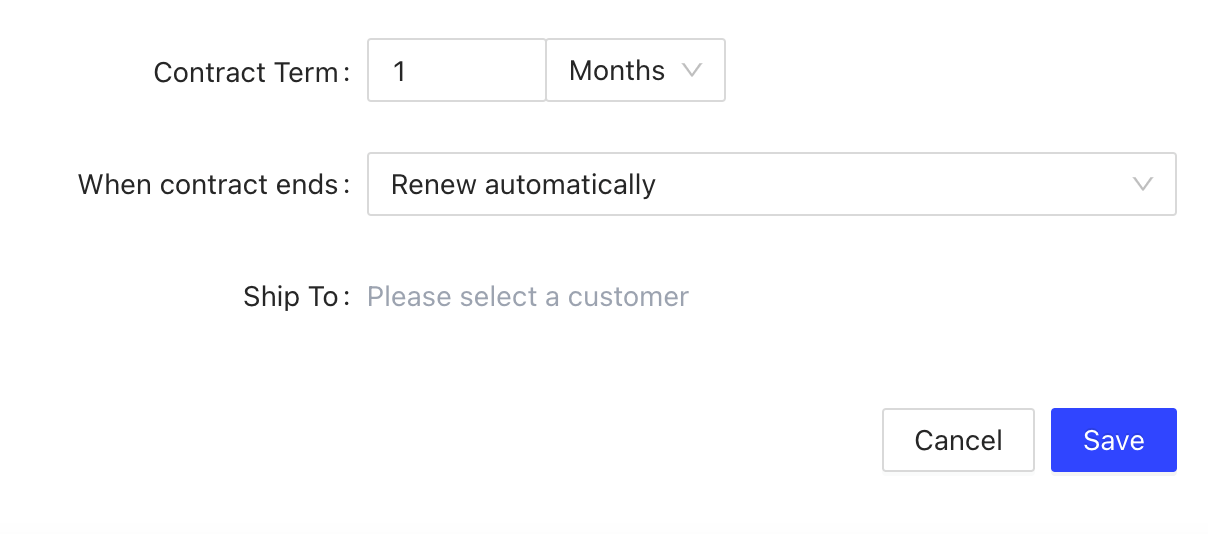
Task: Click the chevron icon beside Months
Action: 691,71
